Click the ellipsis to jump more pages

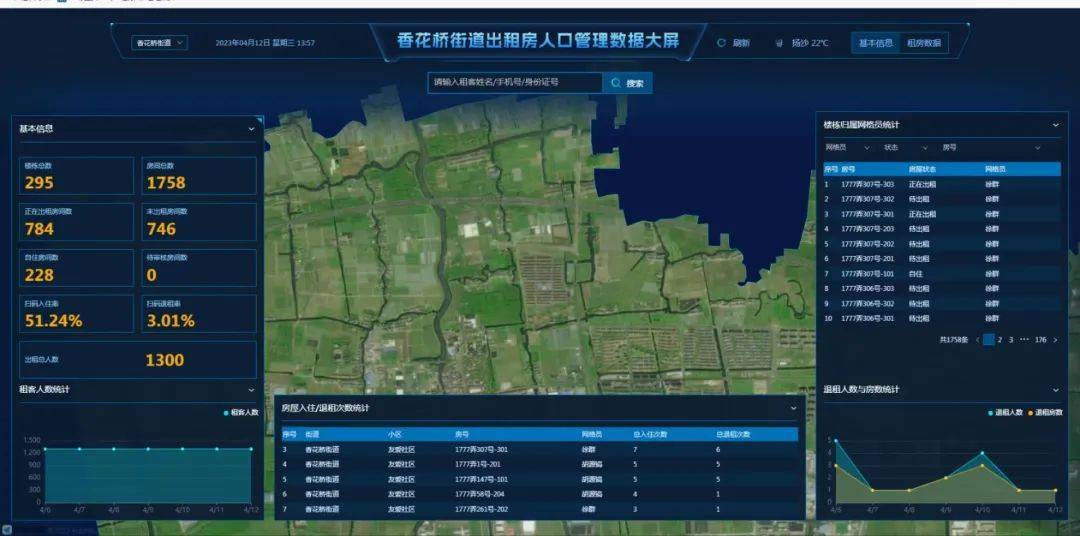[1024, 340]
